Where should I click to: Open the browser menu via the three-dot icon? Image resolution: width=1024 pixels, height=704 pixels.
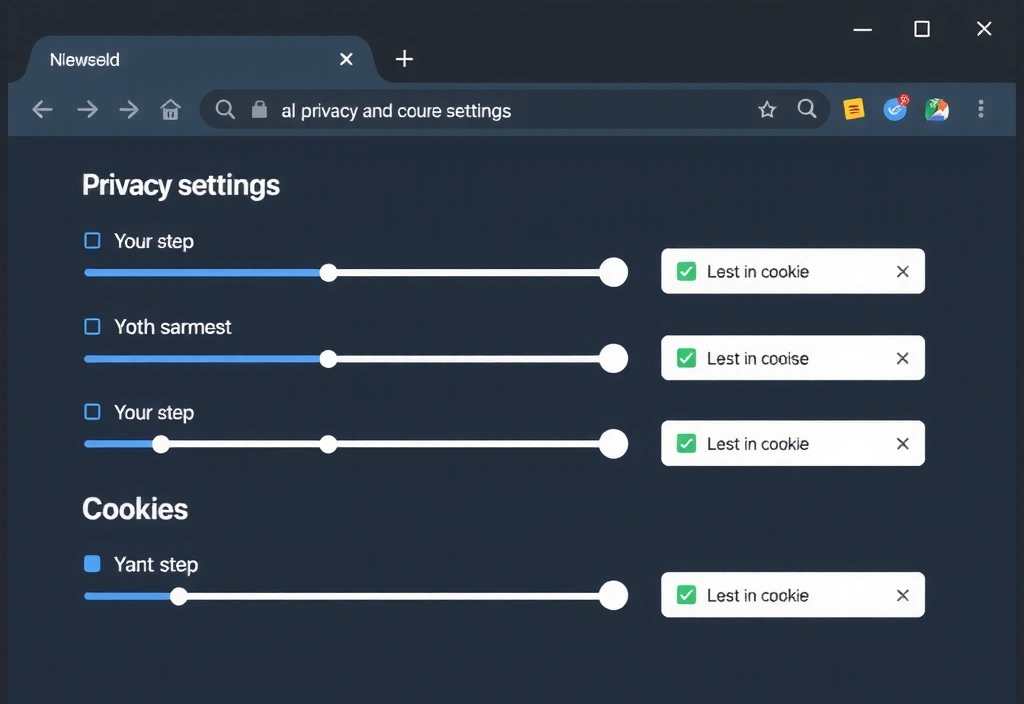[981, 109]
